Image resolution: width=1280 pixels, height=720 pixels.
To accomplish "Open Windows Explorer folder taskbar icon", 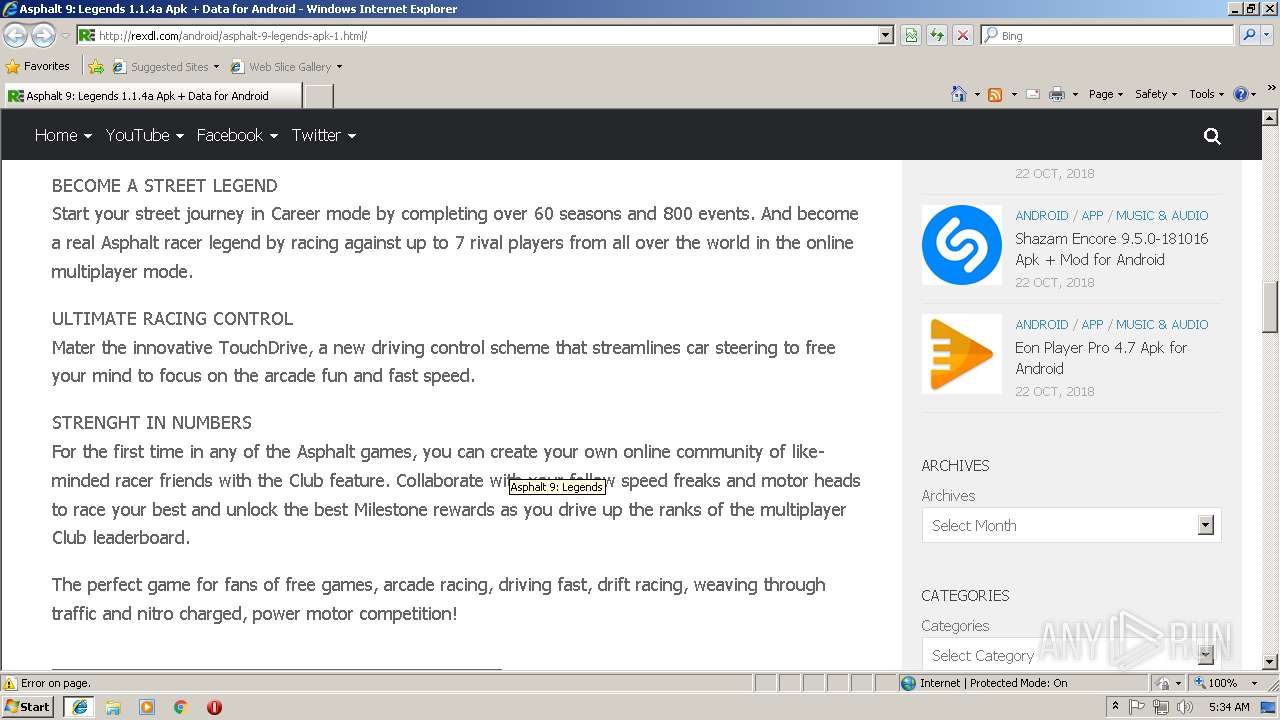I will tap(113, 706).
